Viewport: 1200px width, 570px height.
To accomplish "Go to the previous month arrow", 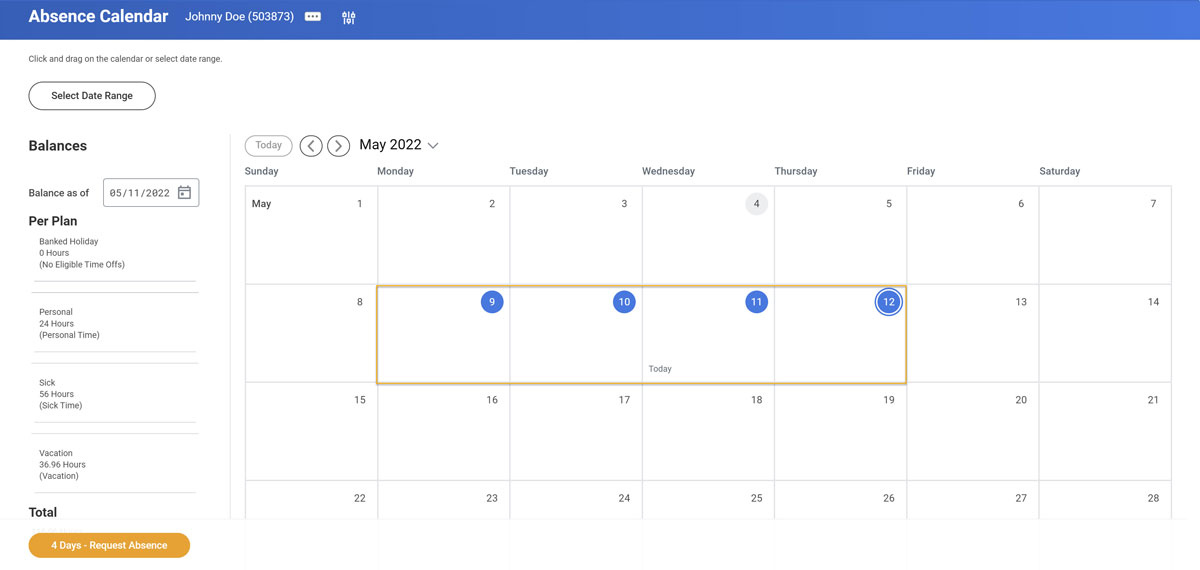I will point(311,146).
